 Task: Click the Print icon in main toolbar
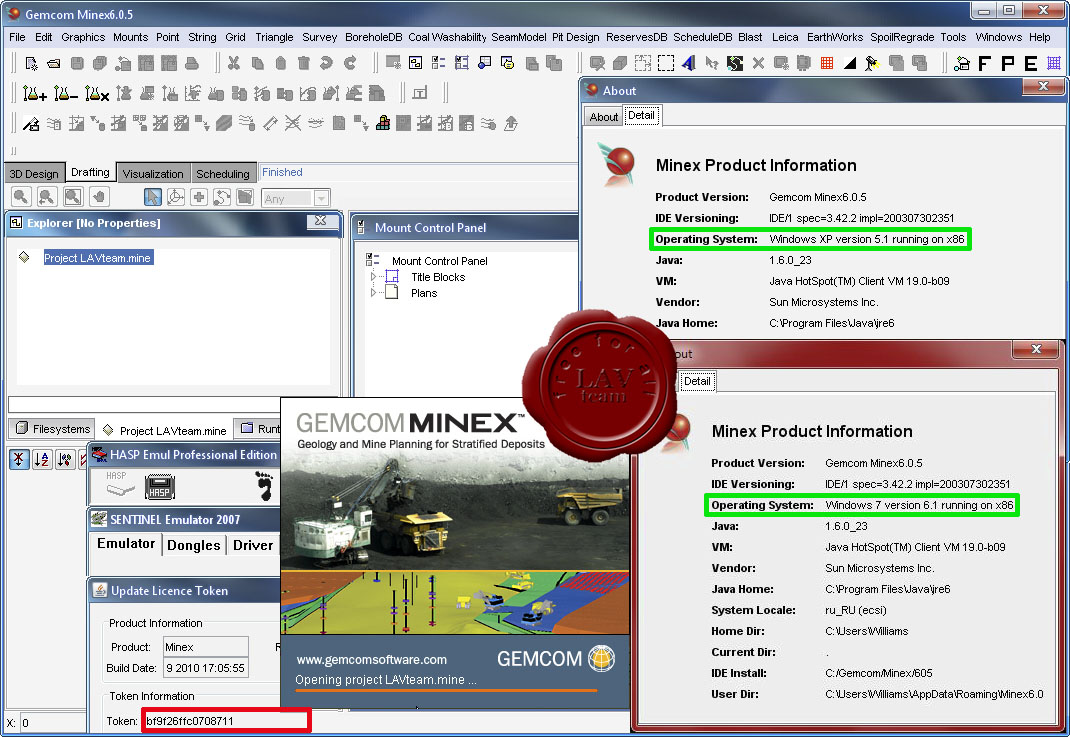(x=192, y=63)
